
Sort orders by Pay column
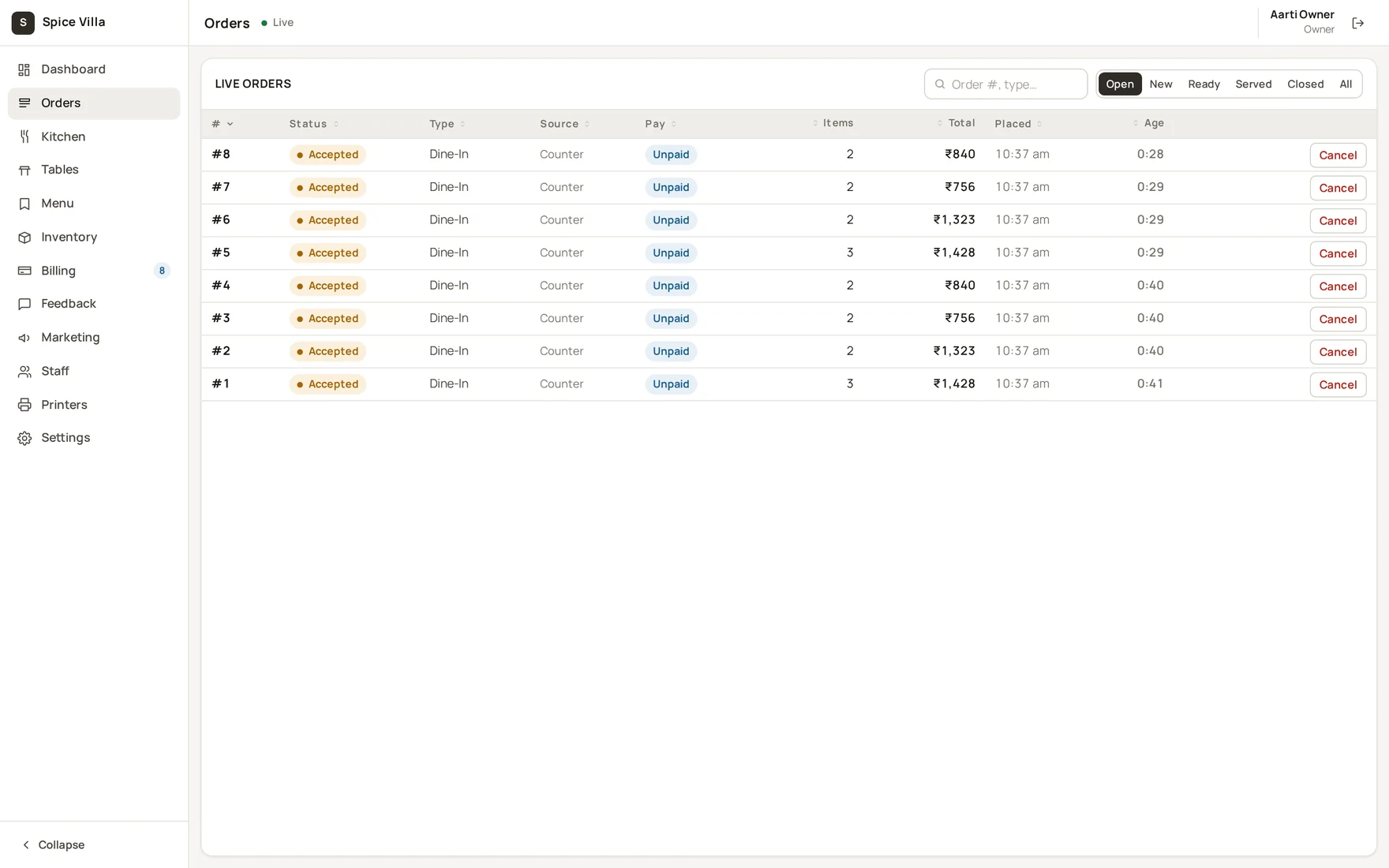point(661,124)
